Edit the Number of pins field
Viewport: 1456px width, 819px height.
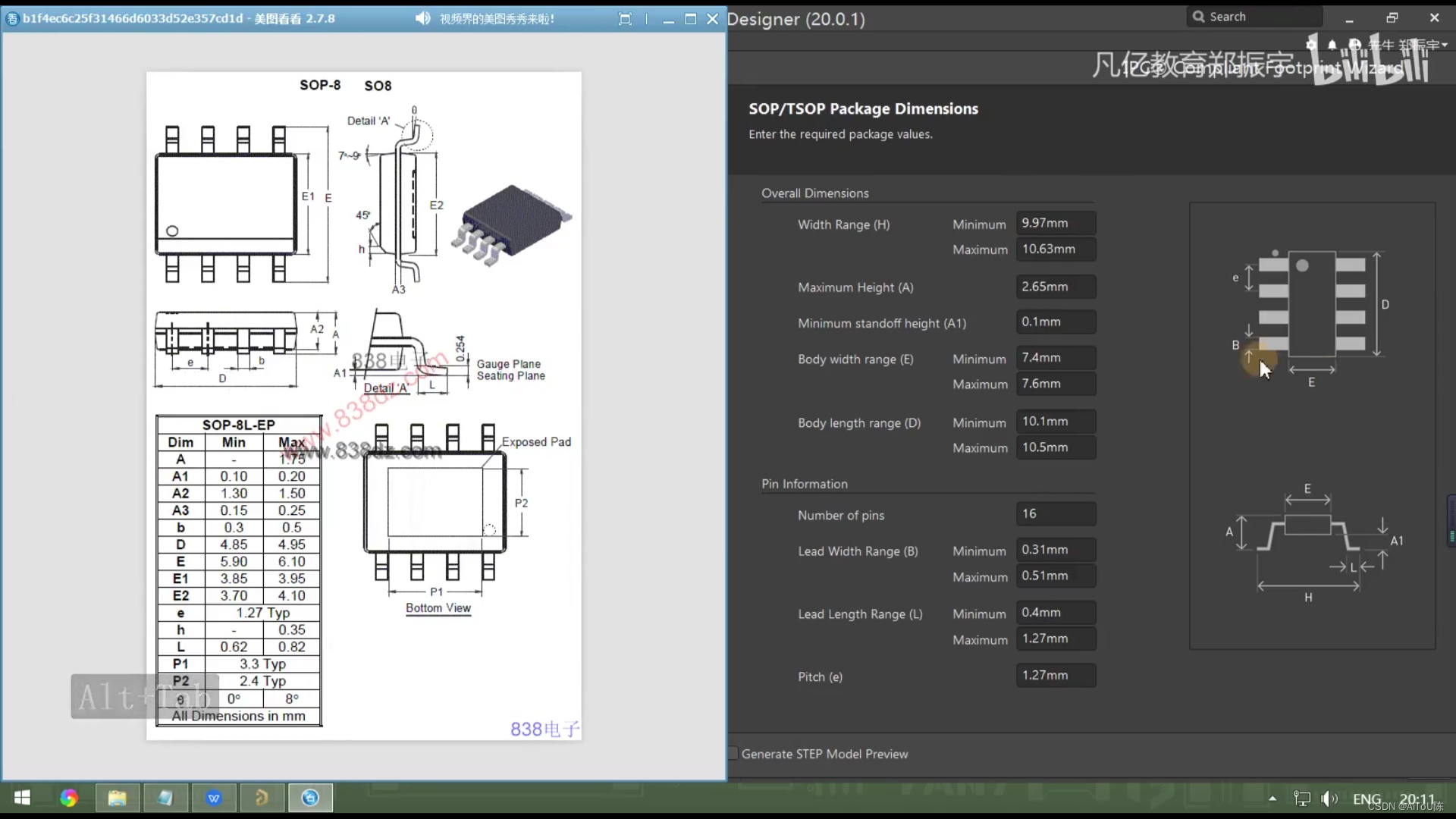[1056, 514]
